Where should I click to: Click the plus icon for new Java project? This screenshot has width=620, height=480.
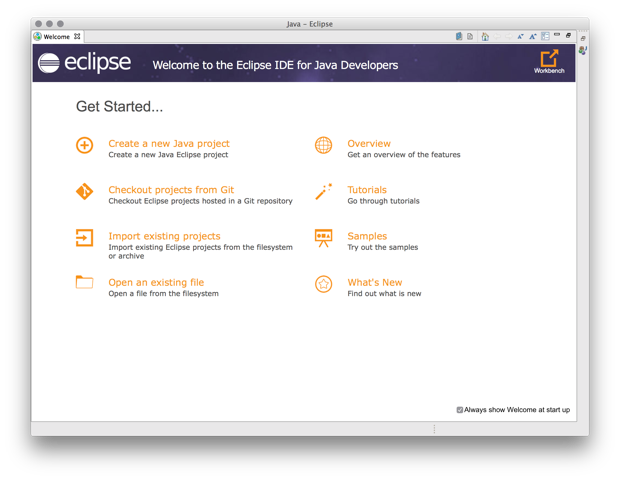84,145
